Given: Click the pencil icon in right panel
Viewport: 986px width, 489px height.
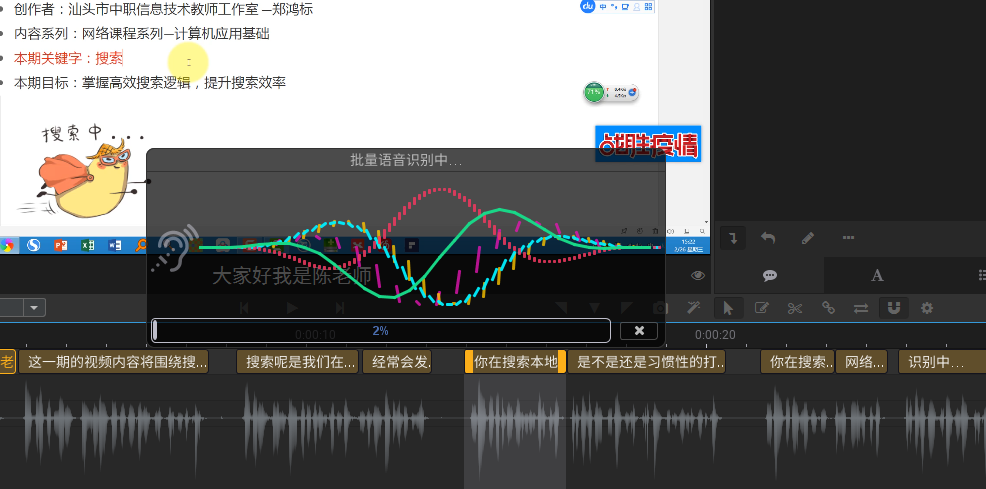Looking at the screenshot, I should 807,238.
